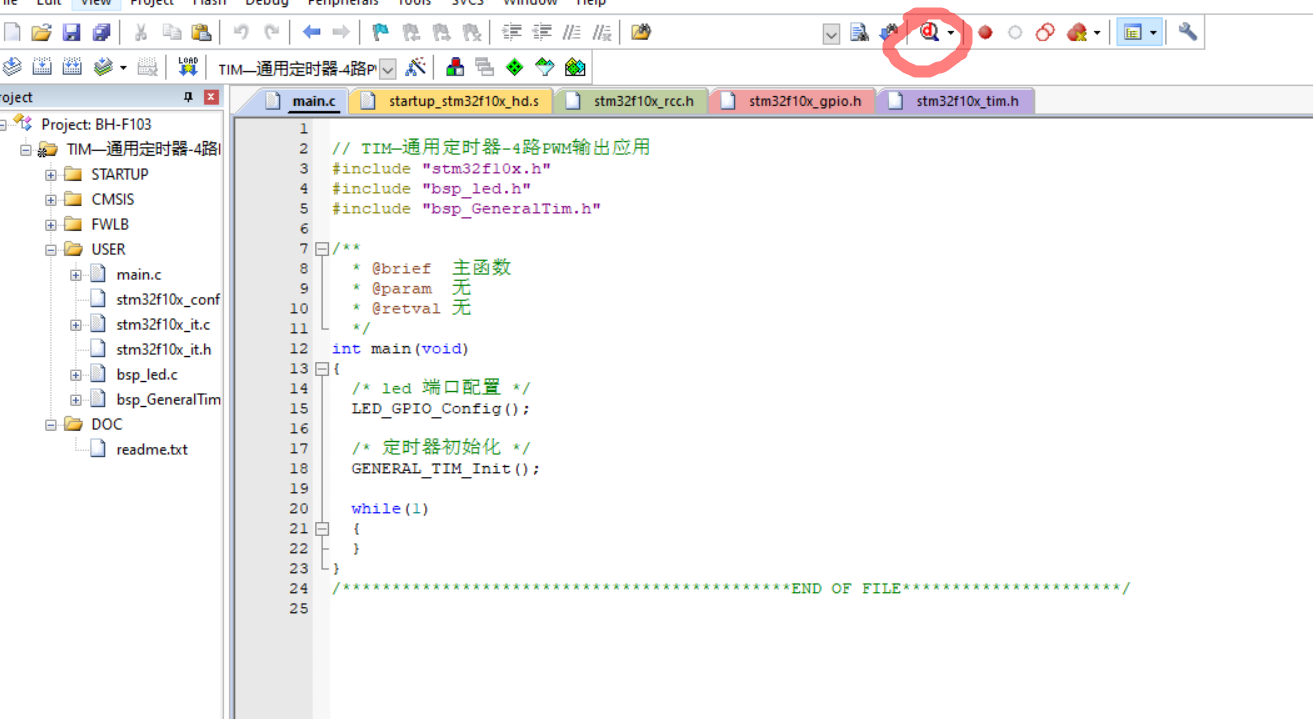Click the Save All icon
This screenshot has width=1313, height=719.
[x=101, y=33]
